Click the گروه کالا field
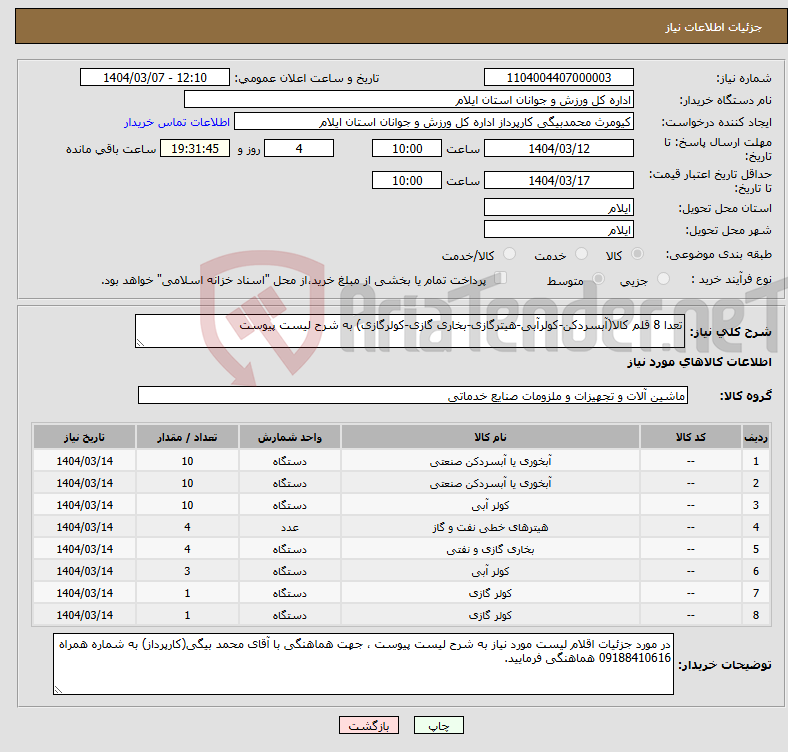Viewport: 788px width, 752px height. click(x=413, y=396)
